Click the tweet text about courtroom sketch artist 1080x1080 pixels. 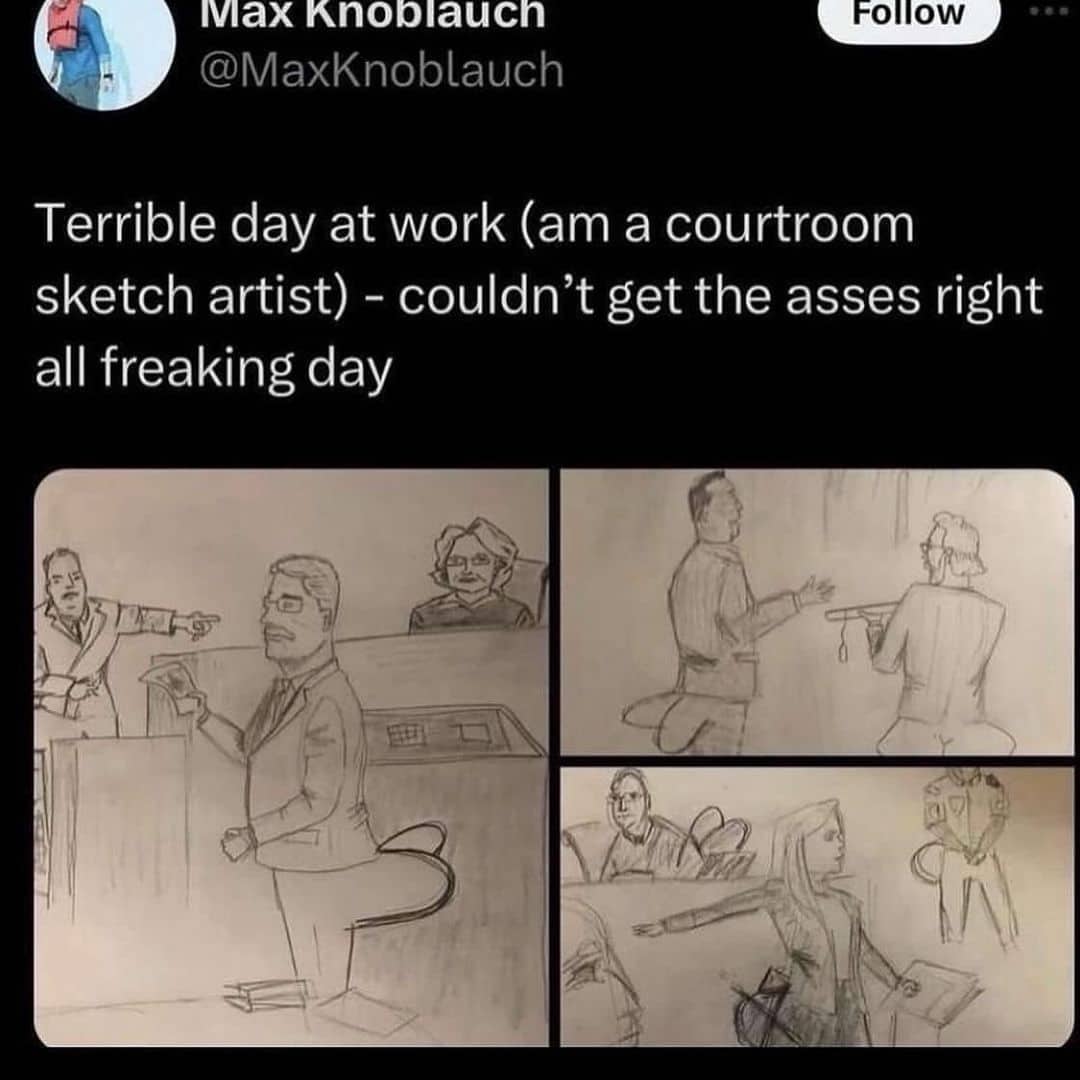pos(539,296)
